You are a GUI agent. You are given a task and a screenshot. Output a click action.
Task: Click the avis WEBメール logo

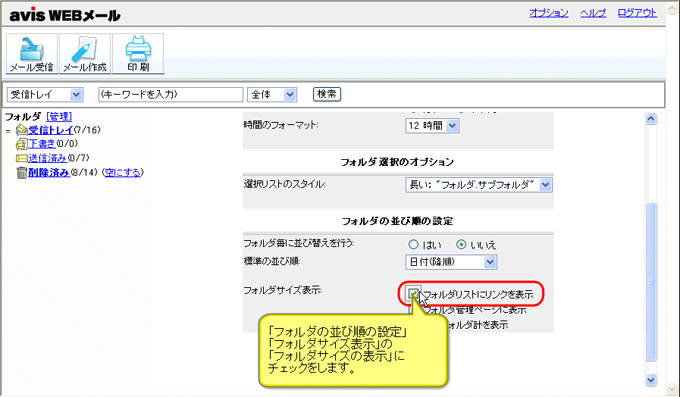65,16
